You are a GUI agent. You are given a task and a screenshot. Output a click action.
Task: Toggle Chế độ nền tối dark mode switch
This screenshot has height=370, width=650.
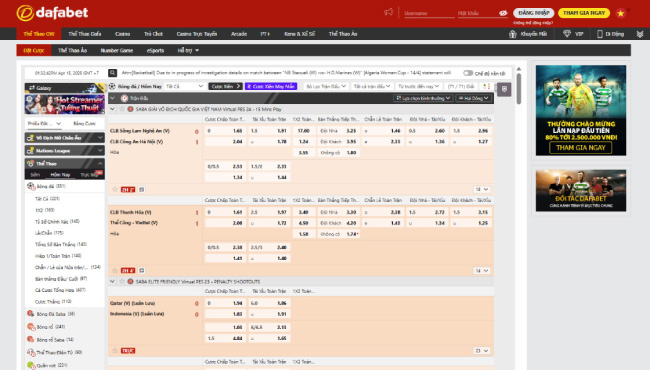click(x=468, y=73)
